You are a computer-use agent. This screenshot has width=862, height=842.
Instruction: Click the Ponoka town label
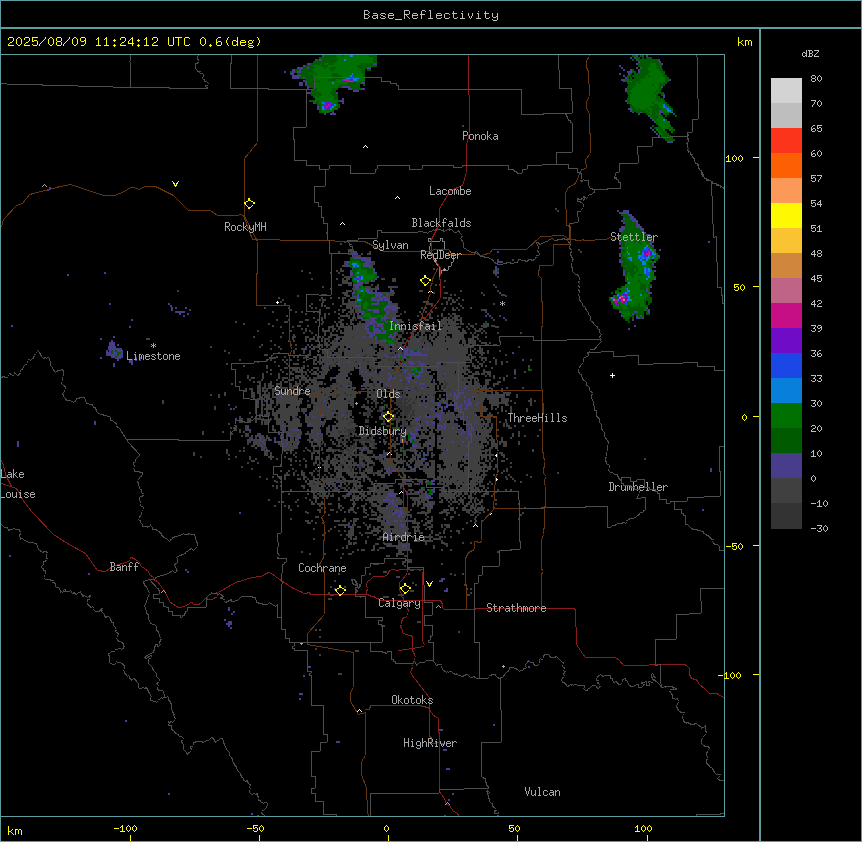coord(480,136)
